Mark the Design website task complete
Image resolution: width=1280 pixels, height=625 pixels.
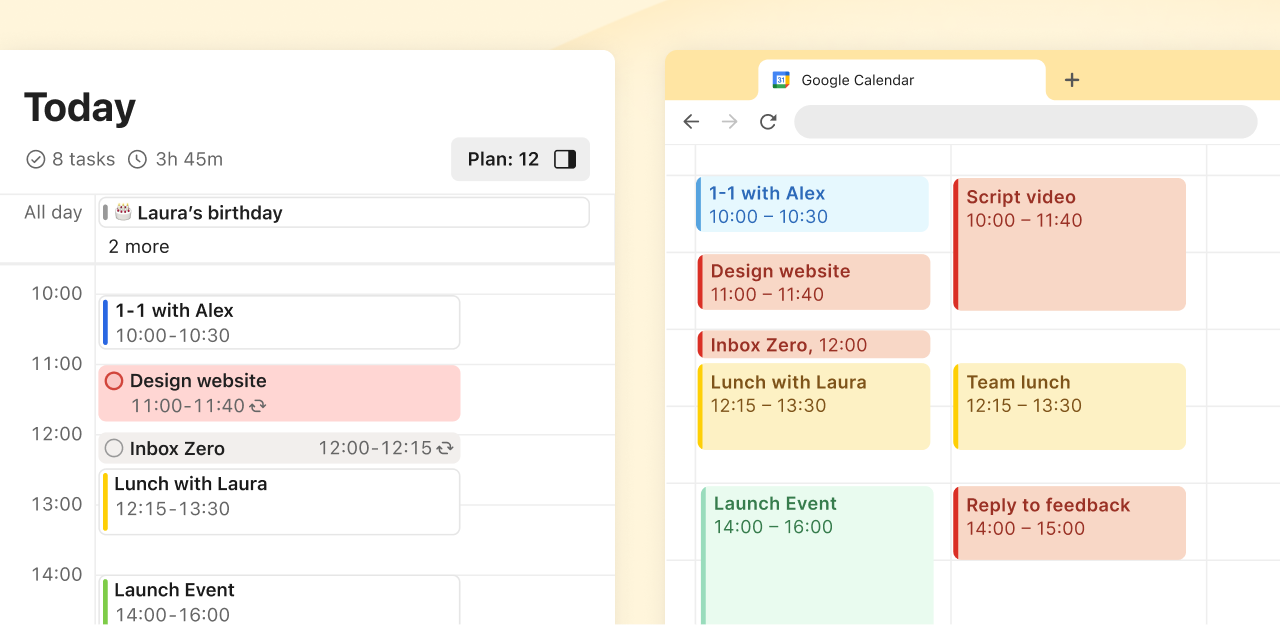(x=113, y=381)
